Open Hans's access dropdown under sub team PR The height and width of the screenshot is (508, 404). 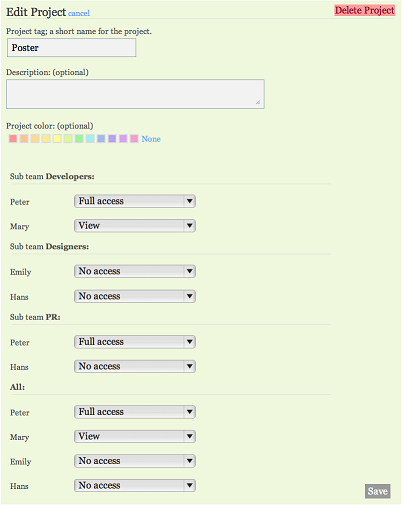(x=135, y=366)
